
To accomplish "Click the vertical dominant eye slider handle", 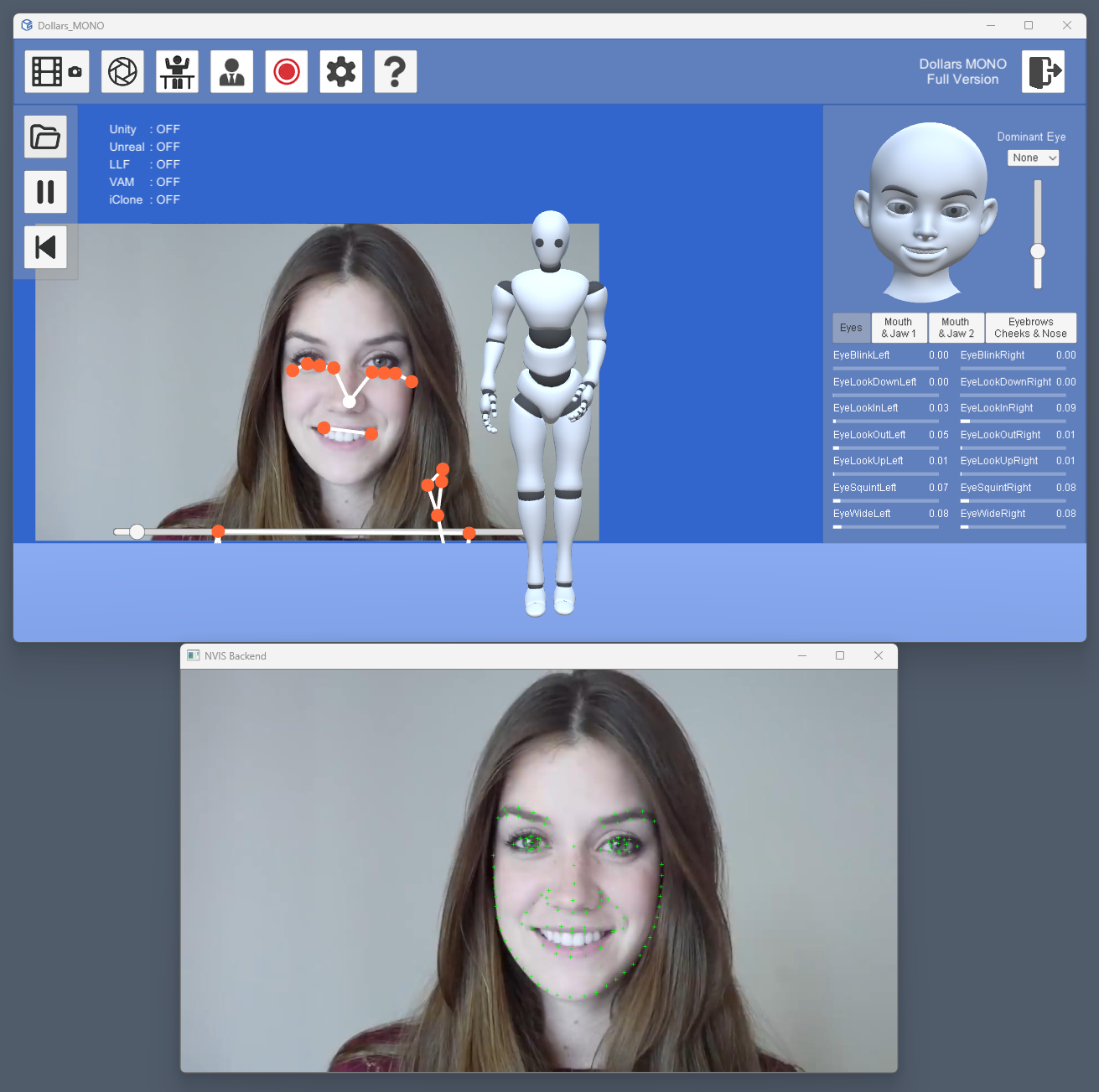I will (1038, 251).
